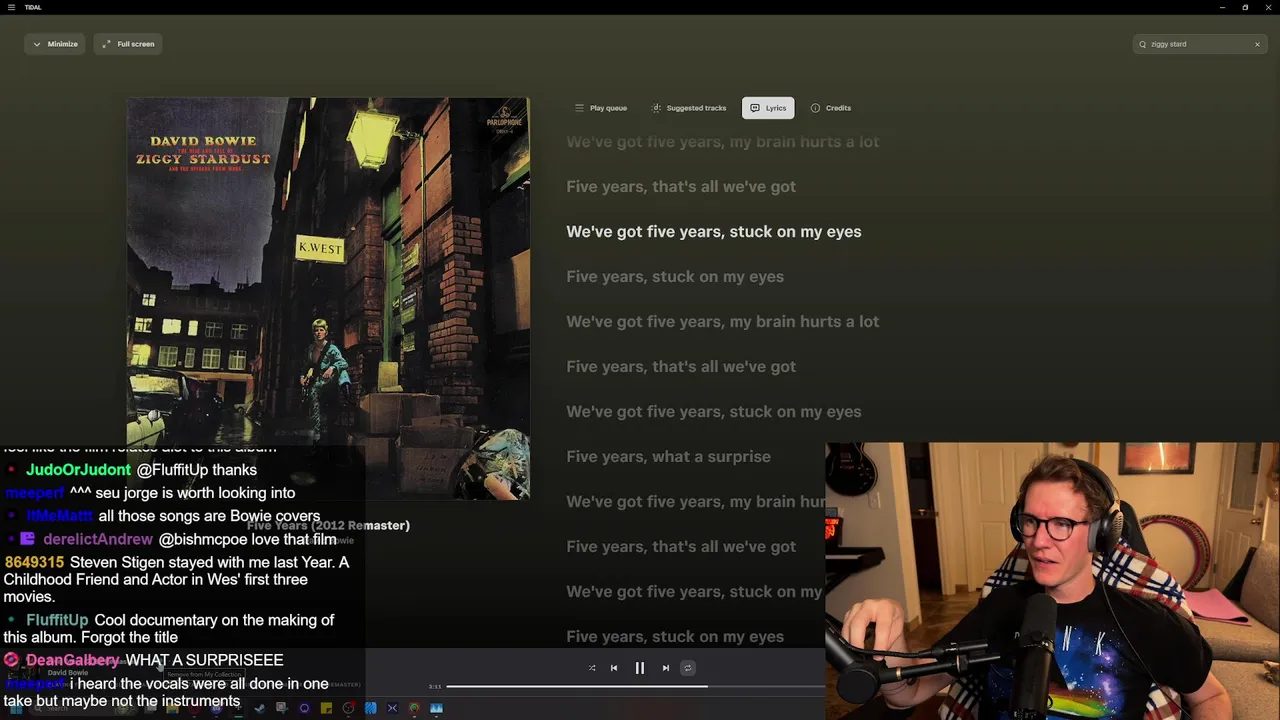The height and width of the screenshot is (720, 1280).
Task: Toggle repeat mode
Action: tap(688, 668)
